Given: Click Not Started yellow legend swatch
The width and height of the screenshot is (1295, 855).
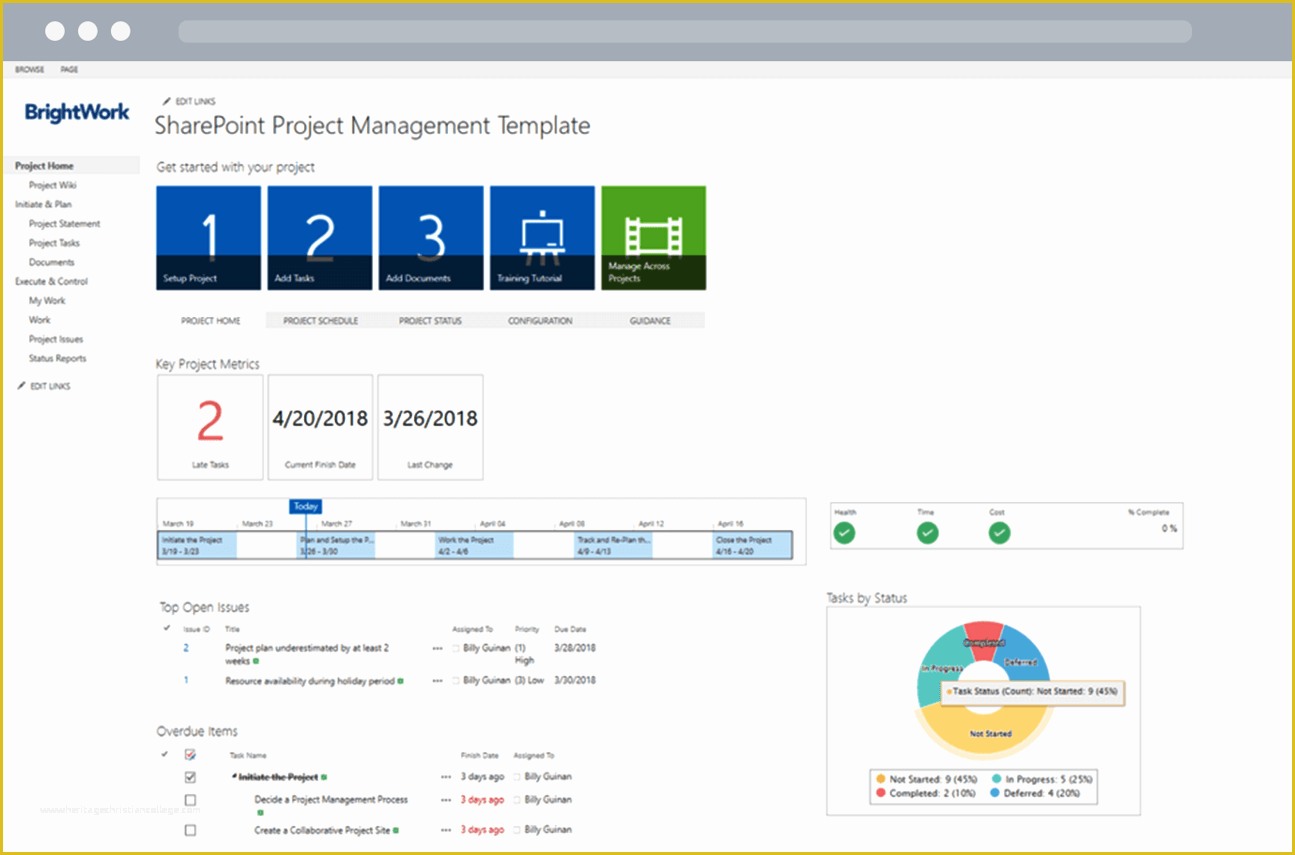Looking at the screenshot, I should [880, 778].
